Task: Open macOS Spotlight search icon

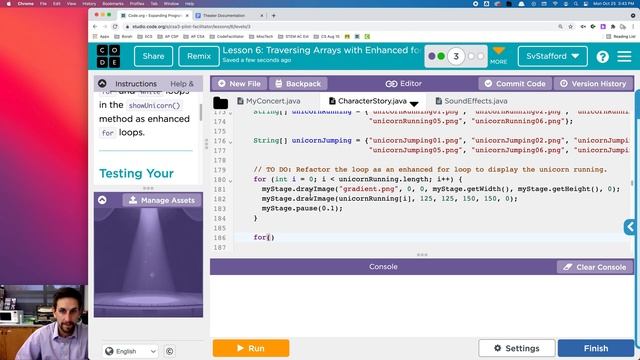Action: 576,4
